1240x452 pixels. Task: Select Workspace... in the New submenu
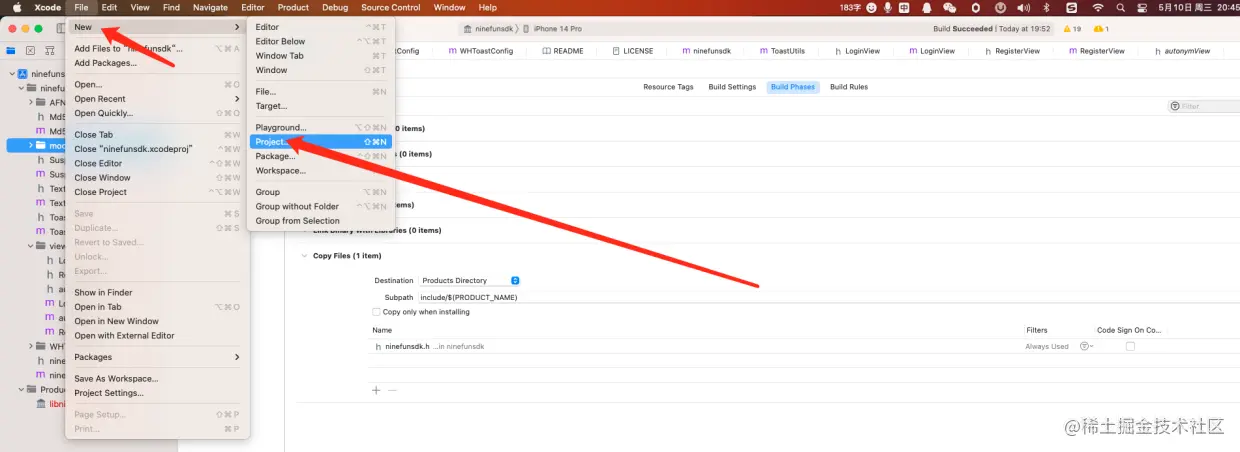click(x=321, y=170)
